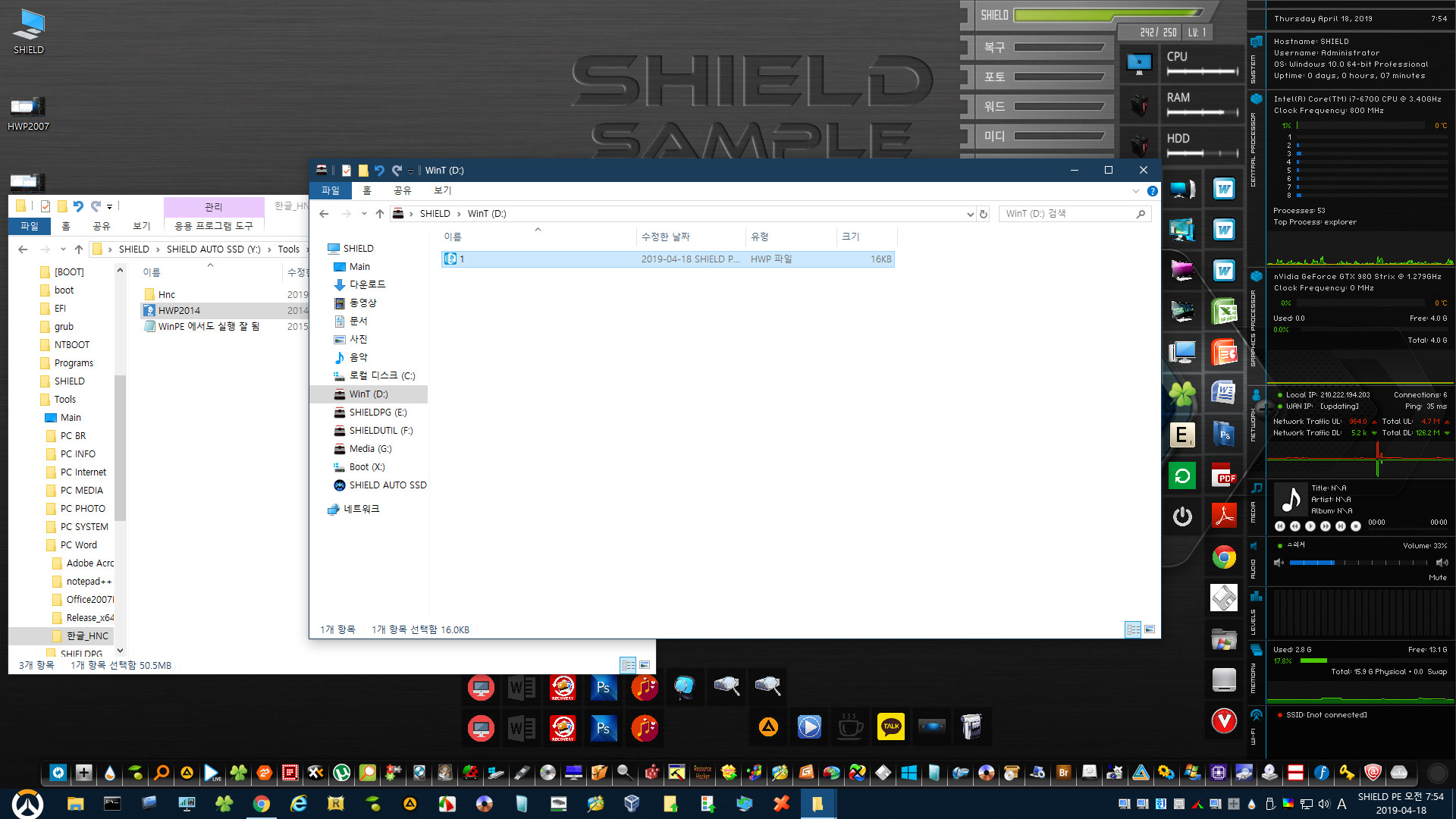
Task: Open the 공유 tab in WinT window
Action: click(402, 190)
